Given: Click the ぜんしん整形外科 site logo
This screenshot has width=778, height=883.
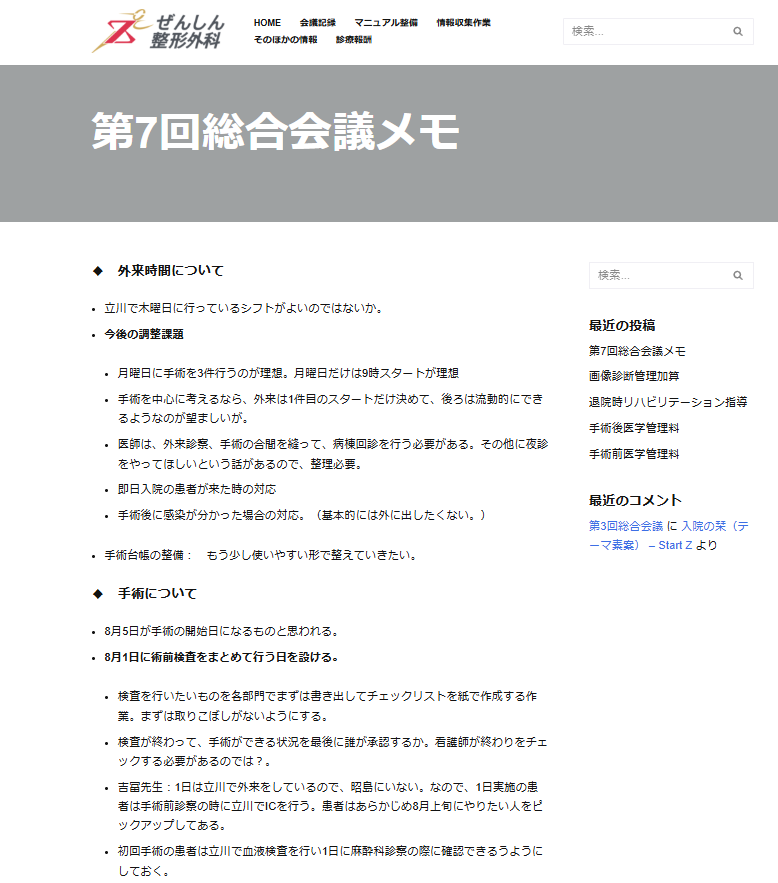Looking at the screenshot, I should point(158,31).
